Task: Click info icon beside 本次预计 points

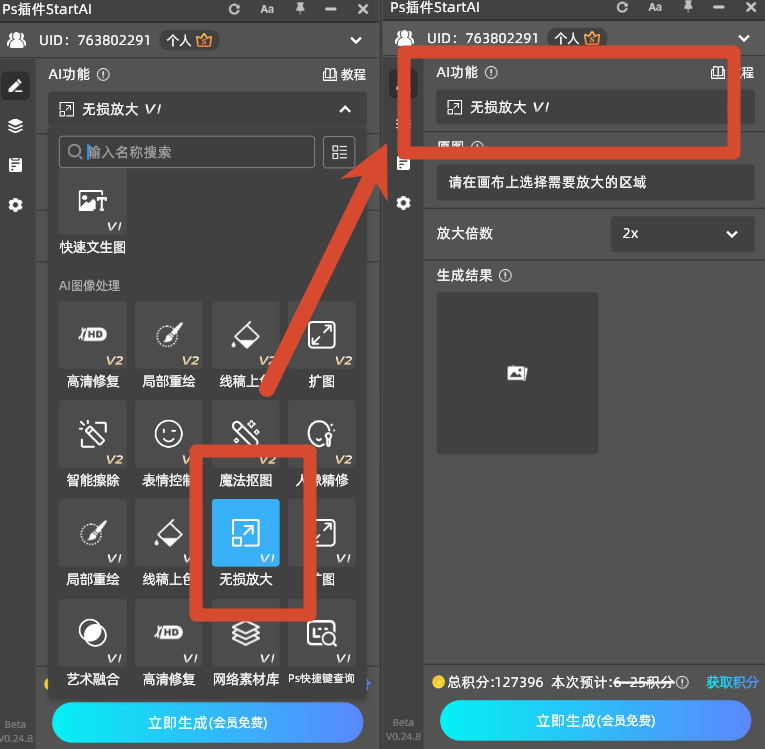Action: tap(683, 682)
